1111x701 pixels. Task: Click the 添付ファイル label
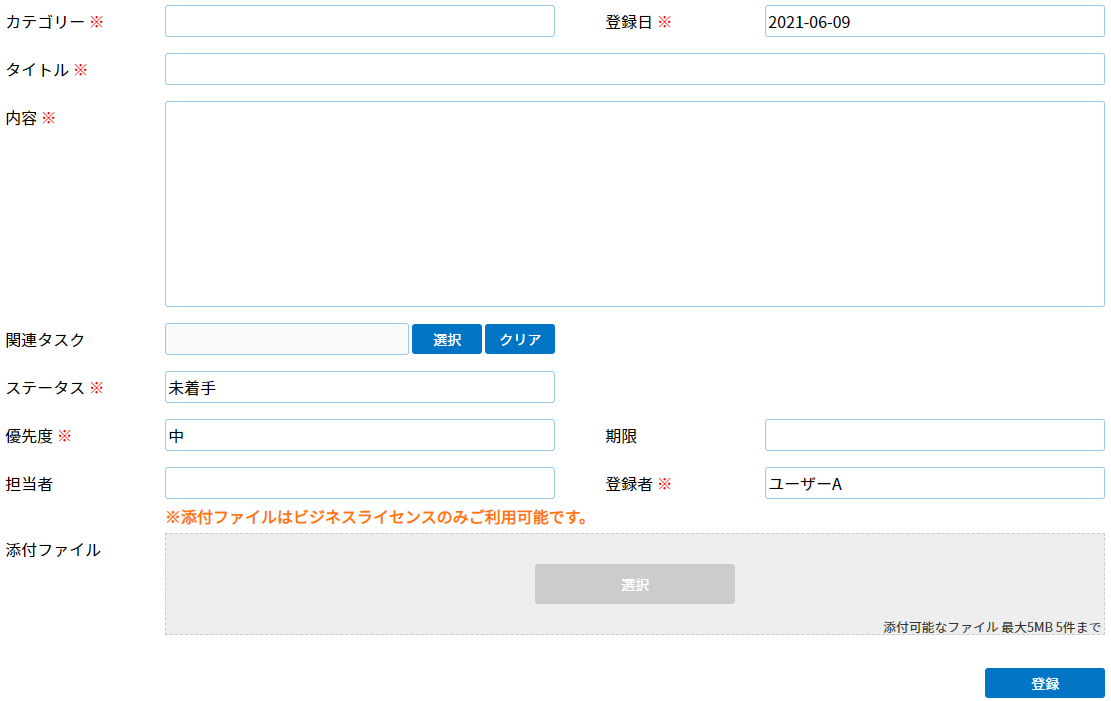tap(53, 549)
